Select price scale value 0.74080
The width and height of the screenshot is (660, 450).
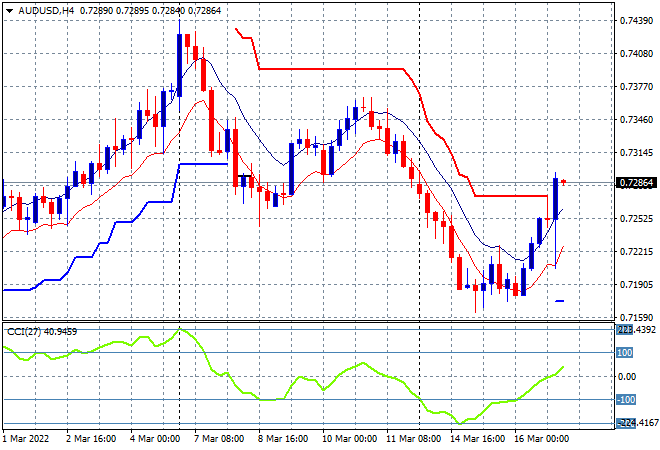tap(636, 53)
